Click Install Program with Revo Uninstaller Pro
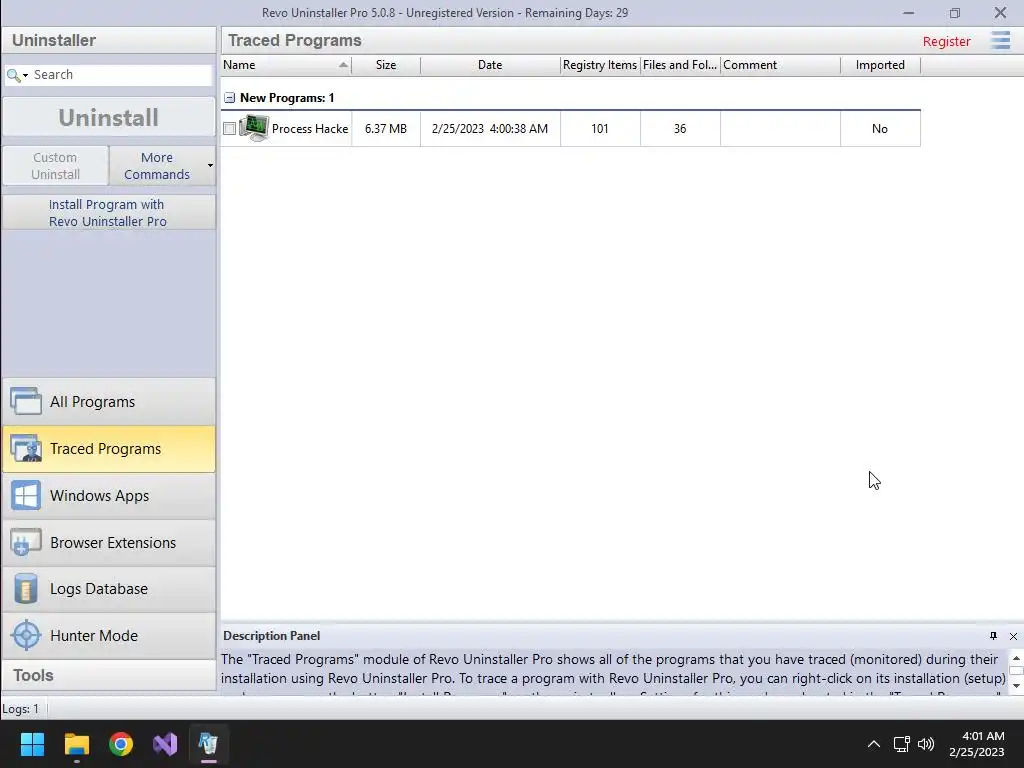The image size is (1024, 768). [x=108, y=213]
